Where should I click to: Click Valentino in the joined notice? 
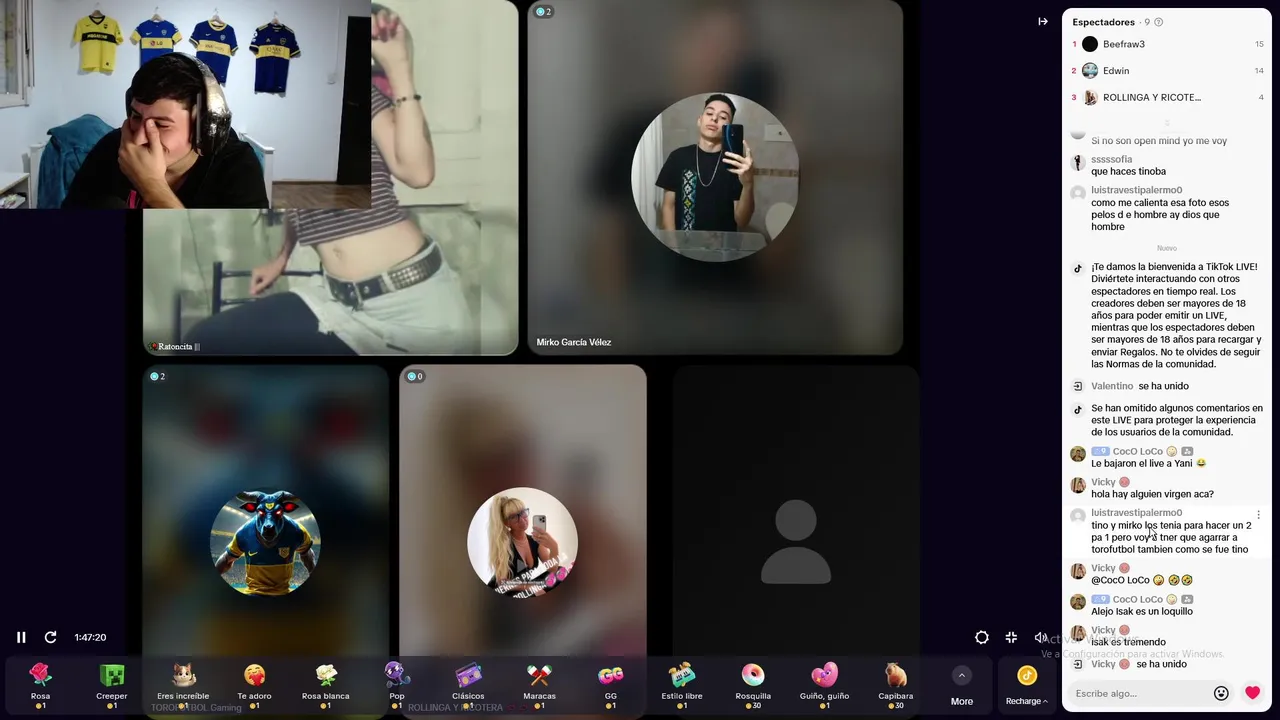tap(1112, 386)
